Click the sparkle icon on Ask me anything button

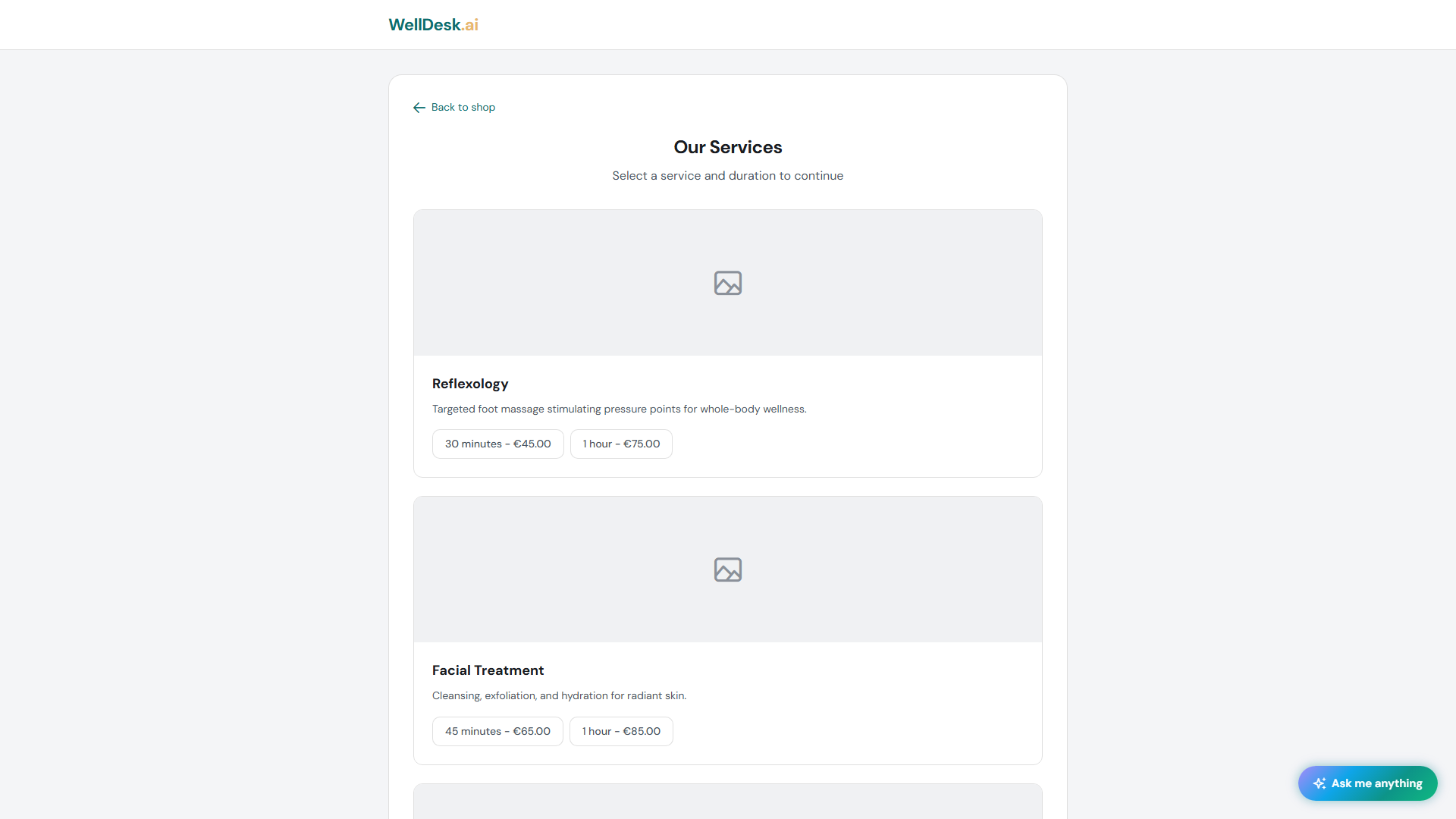click(x=1320, y=783)
